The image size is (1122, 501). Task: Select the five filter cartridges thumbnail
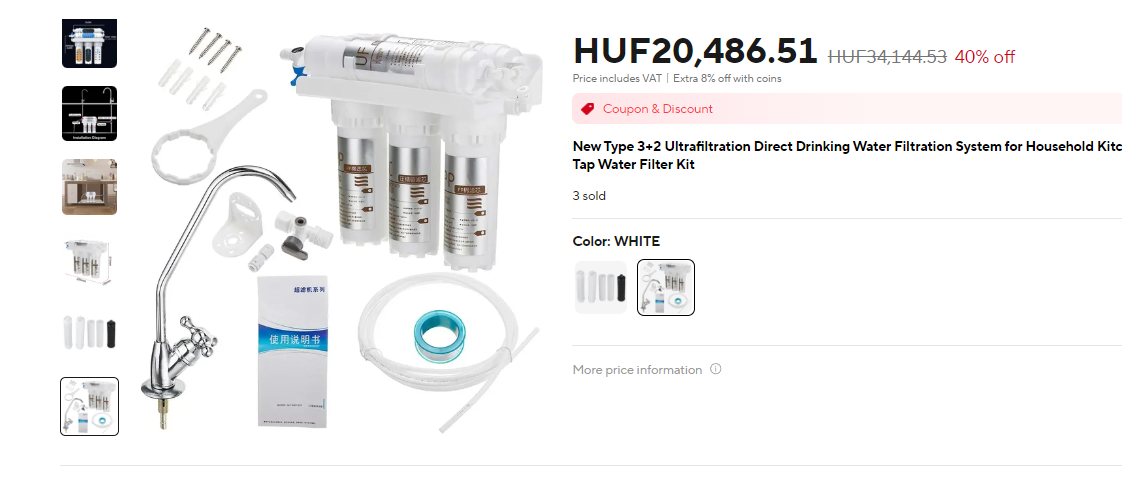click(89, 333)
